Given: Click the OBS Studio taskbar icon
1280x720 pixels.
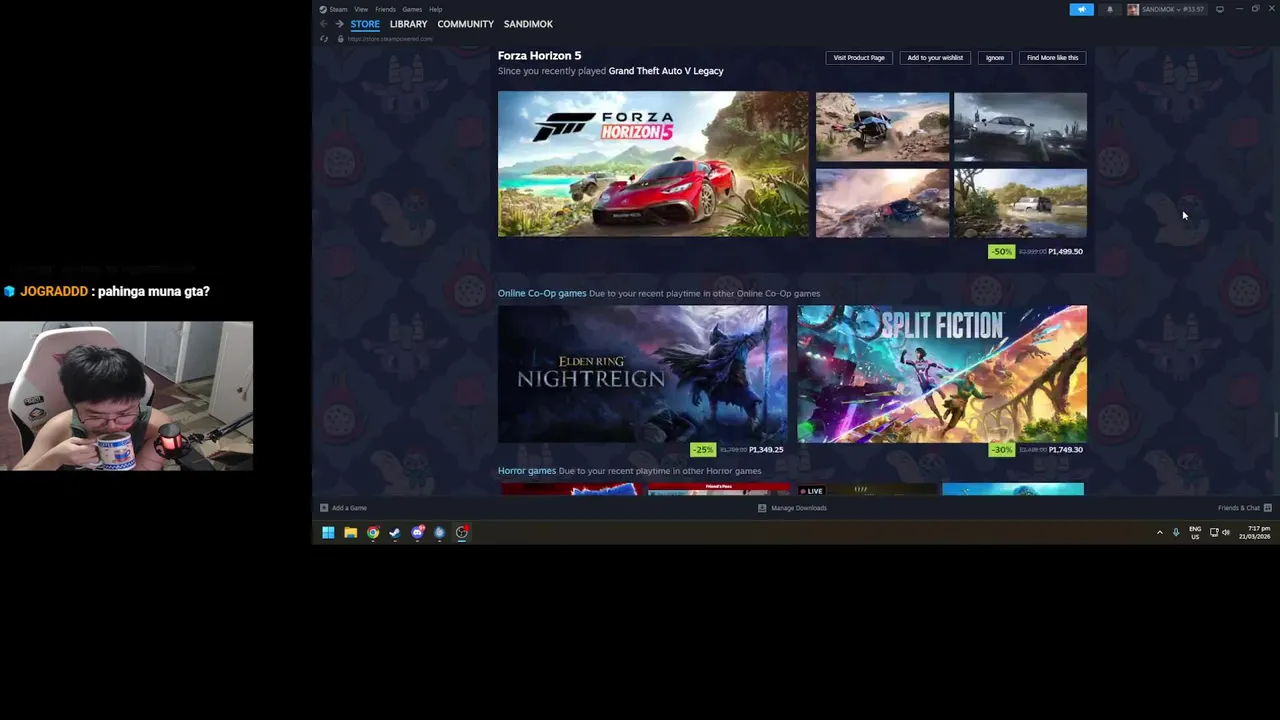Looking at the screenshot, I should (x=462, y=533).
